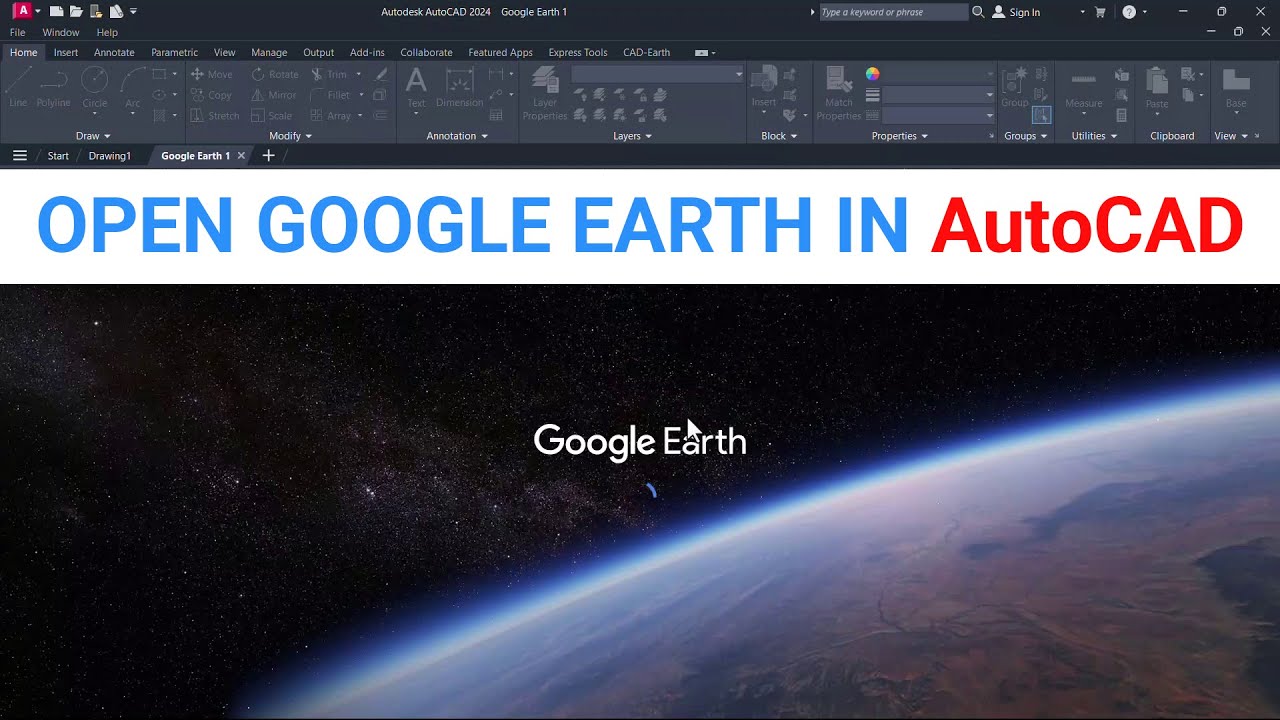Select the Array tool
Viewport: 1280px width, 720px height.
(x=331, y=116)
